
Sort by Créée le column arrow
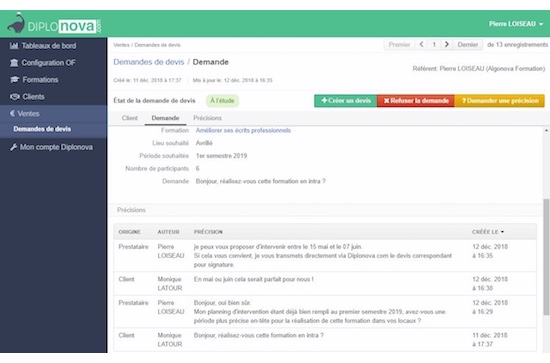click(x=502, y=232)
